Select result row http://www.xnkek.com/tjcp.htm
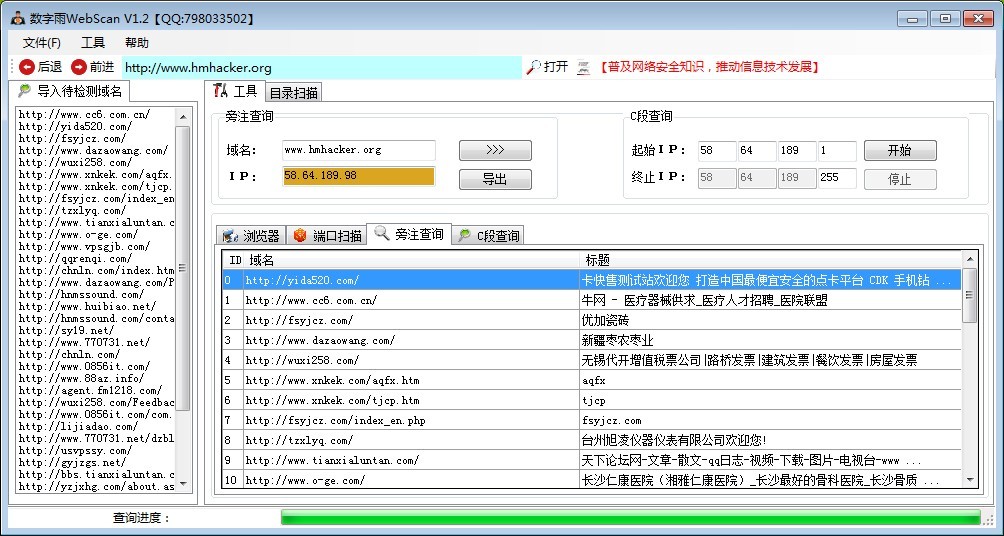1004x536 pixels. [x=592, y=400]
